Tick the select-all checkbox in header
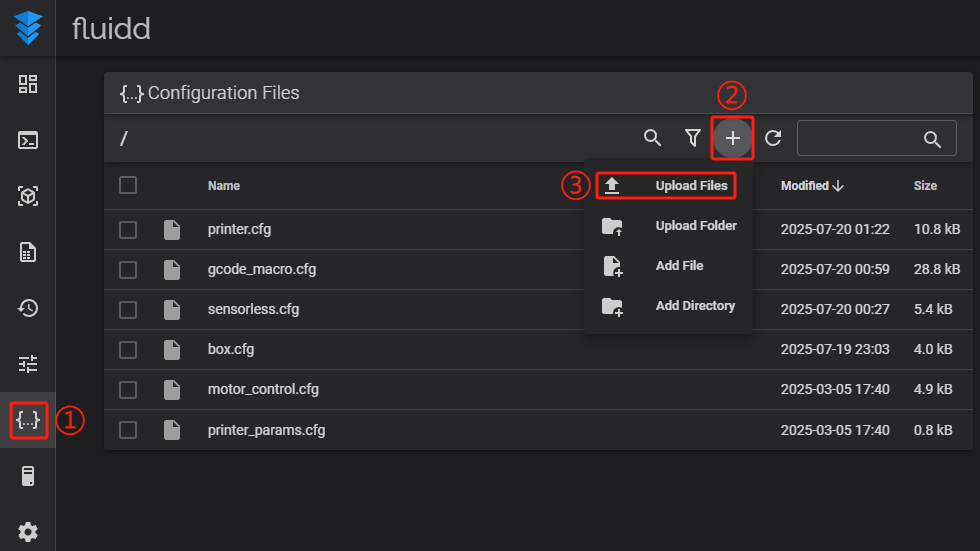 click(128, 185)
